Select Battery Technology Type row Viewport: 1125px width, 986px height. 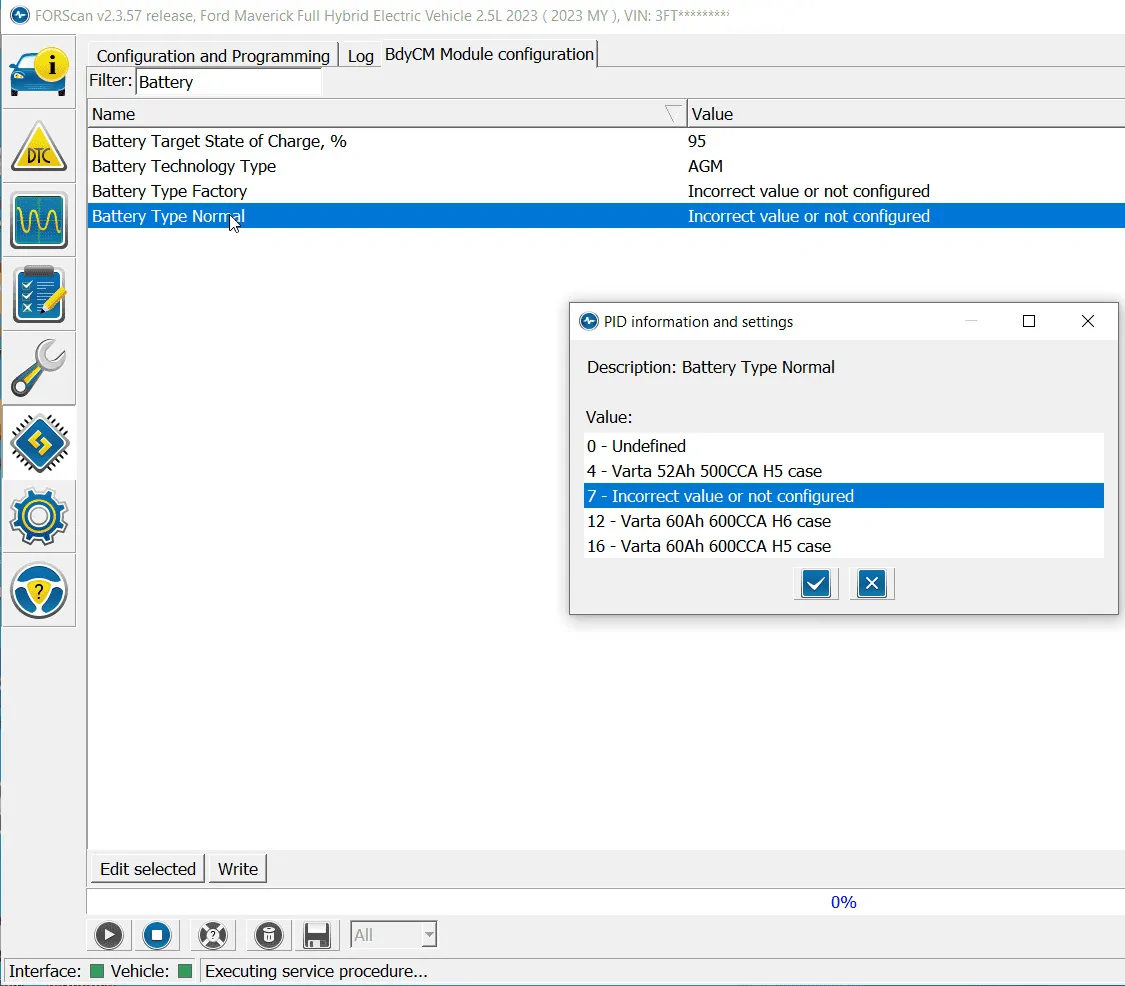[606, 166]
